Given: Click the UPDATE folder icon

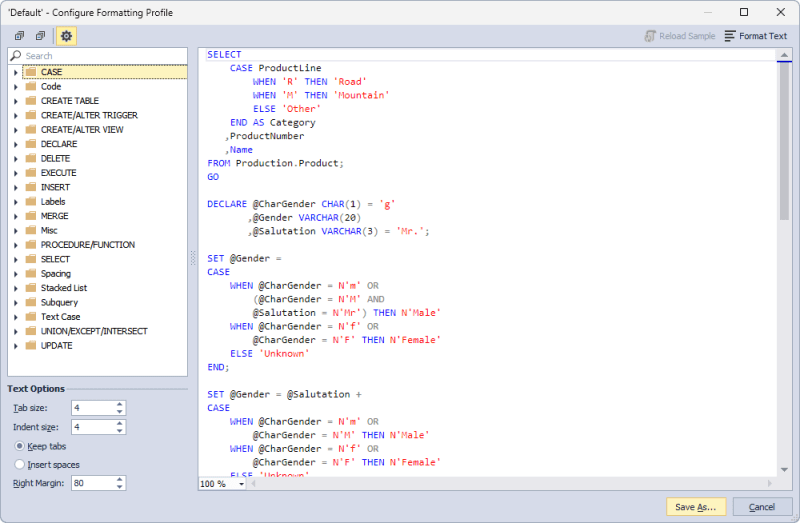Looking at the screenshot, I should [x=31, y=345].
